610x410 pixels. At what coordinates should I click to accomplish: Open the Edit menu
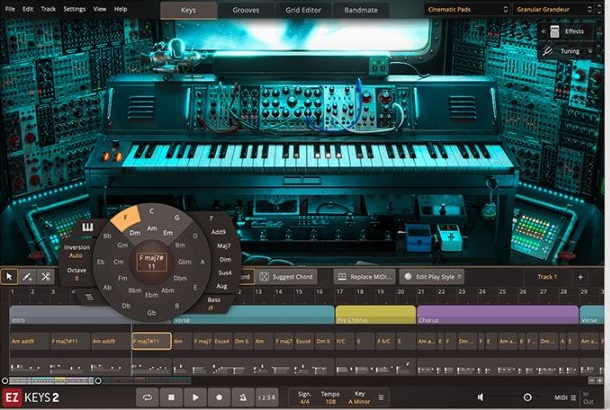point(28,9)
